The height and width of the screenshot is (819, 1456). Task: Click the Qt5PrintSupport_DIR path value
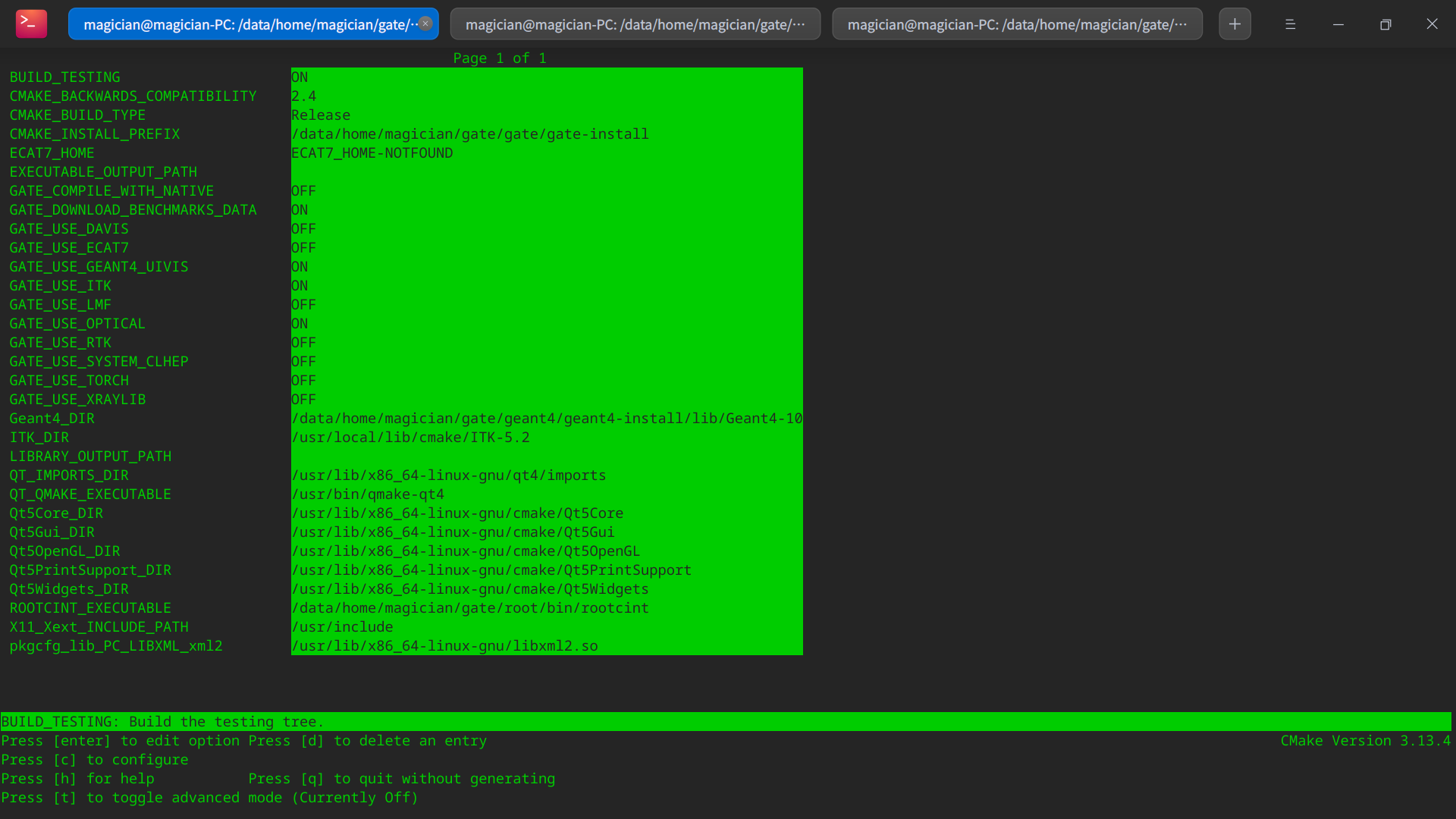(x=491, y=570)
